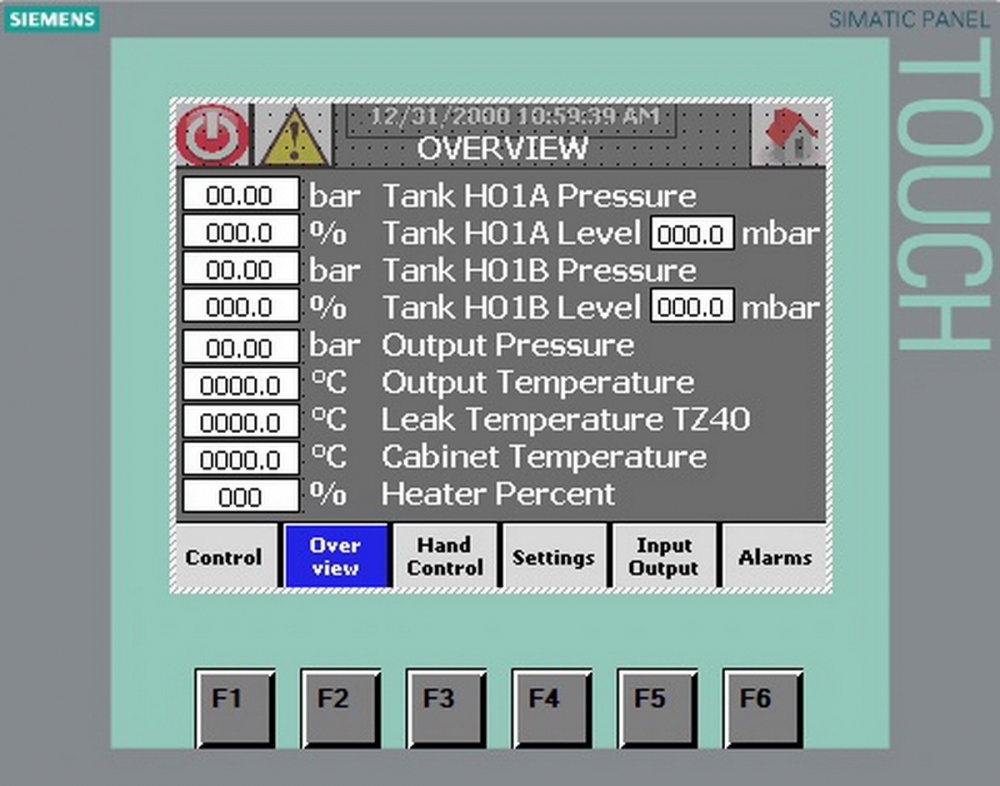1000x786 pixels.
Task: Select the Output Temperature value field
Action: pos(240,384)
